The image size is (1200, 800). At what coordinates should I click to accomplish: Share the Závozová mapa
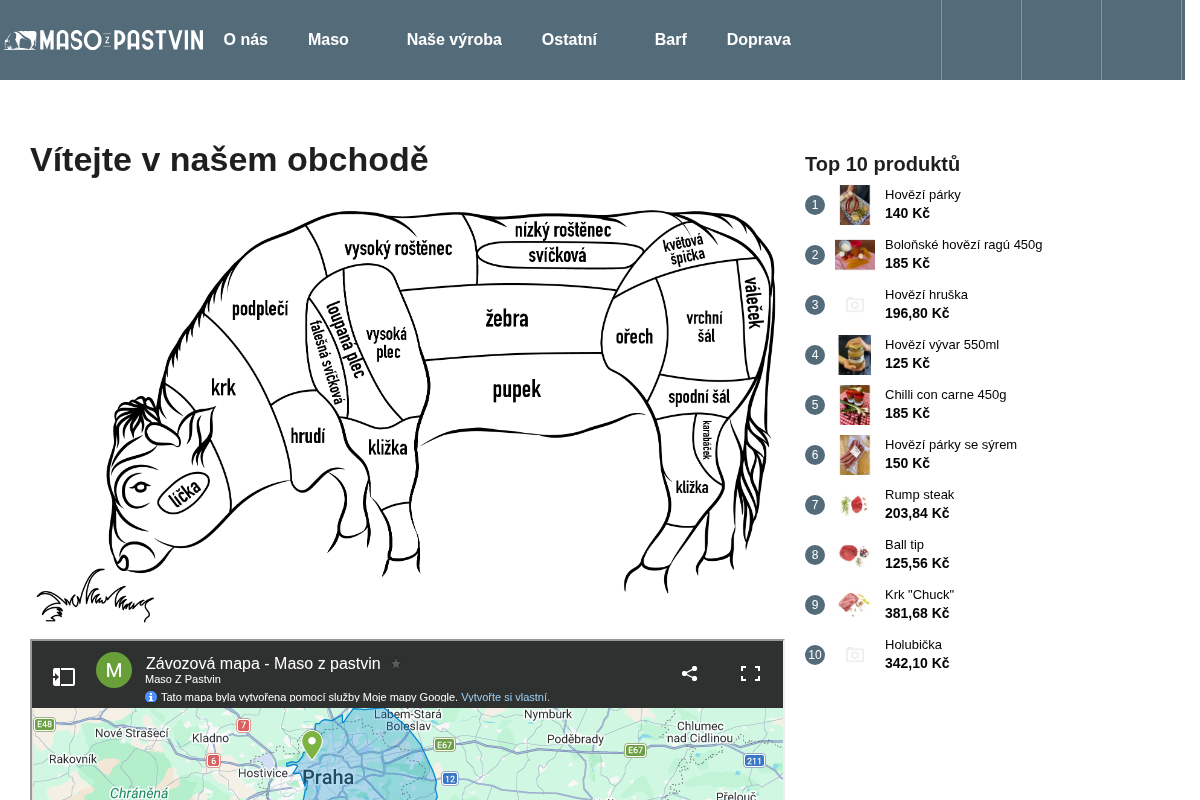(690, 673)
